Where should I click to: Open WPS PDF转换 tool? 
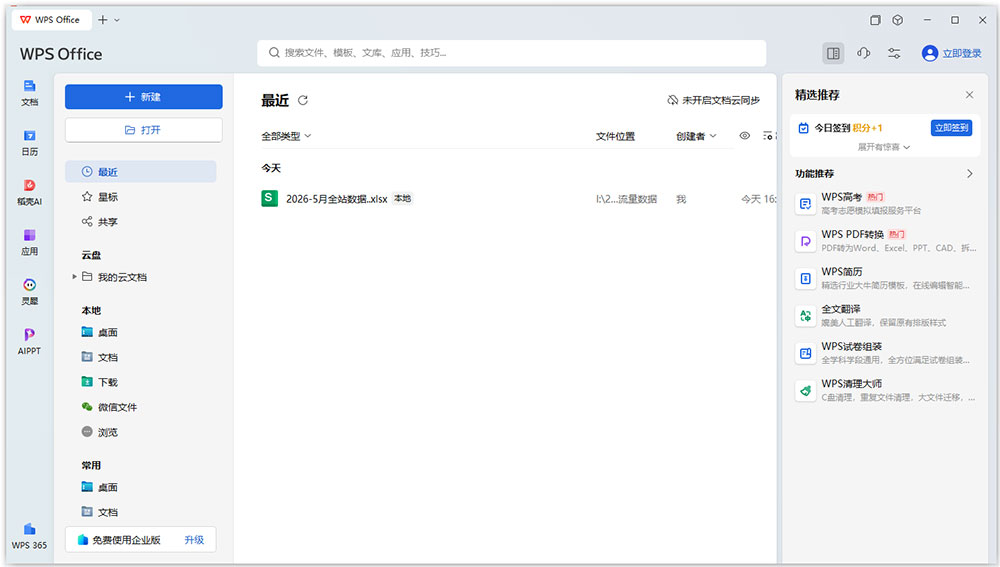(x=886, y=241)
